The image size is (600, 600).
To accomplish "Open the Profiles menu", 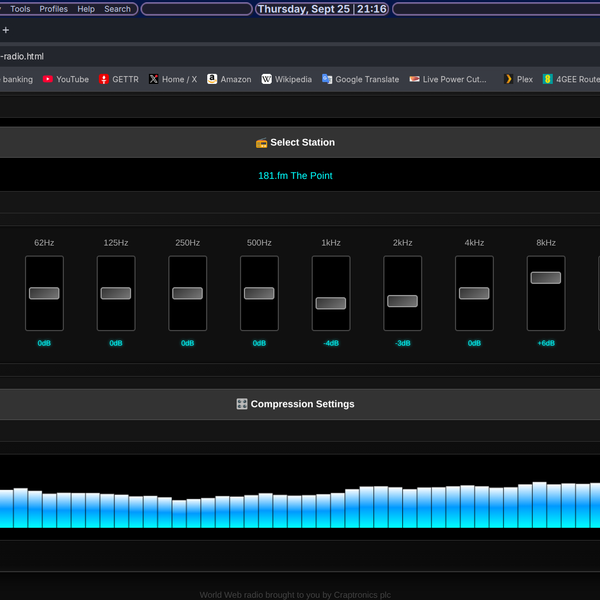I will click(53, 9).
